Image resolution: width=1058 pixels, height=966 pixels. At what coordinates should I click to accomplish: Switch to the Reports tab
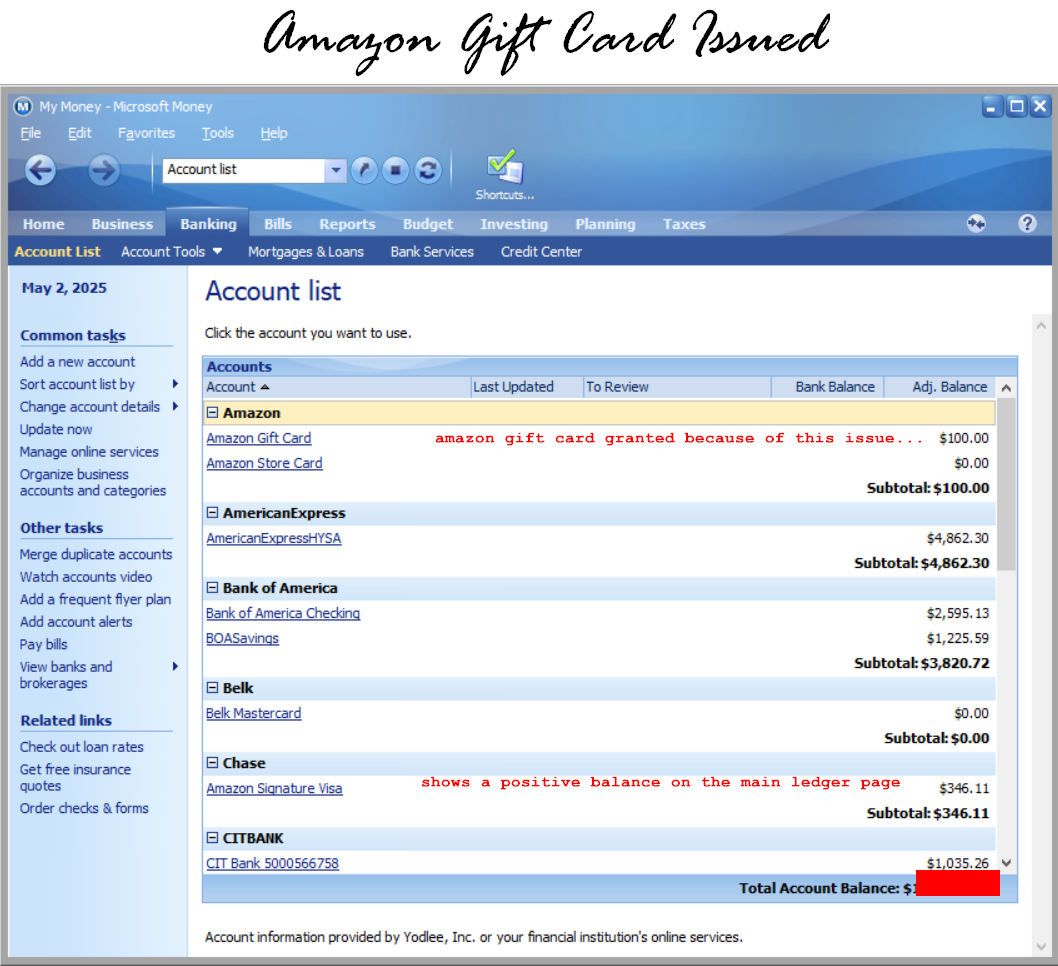pos(347,224)
